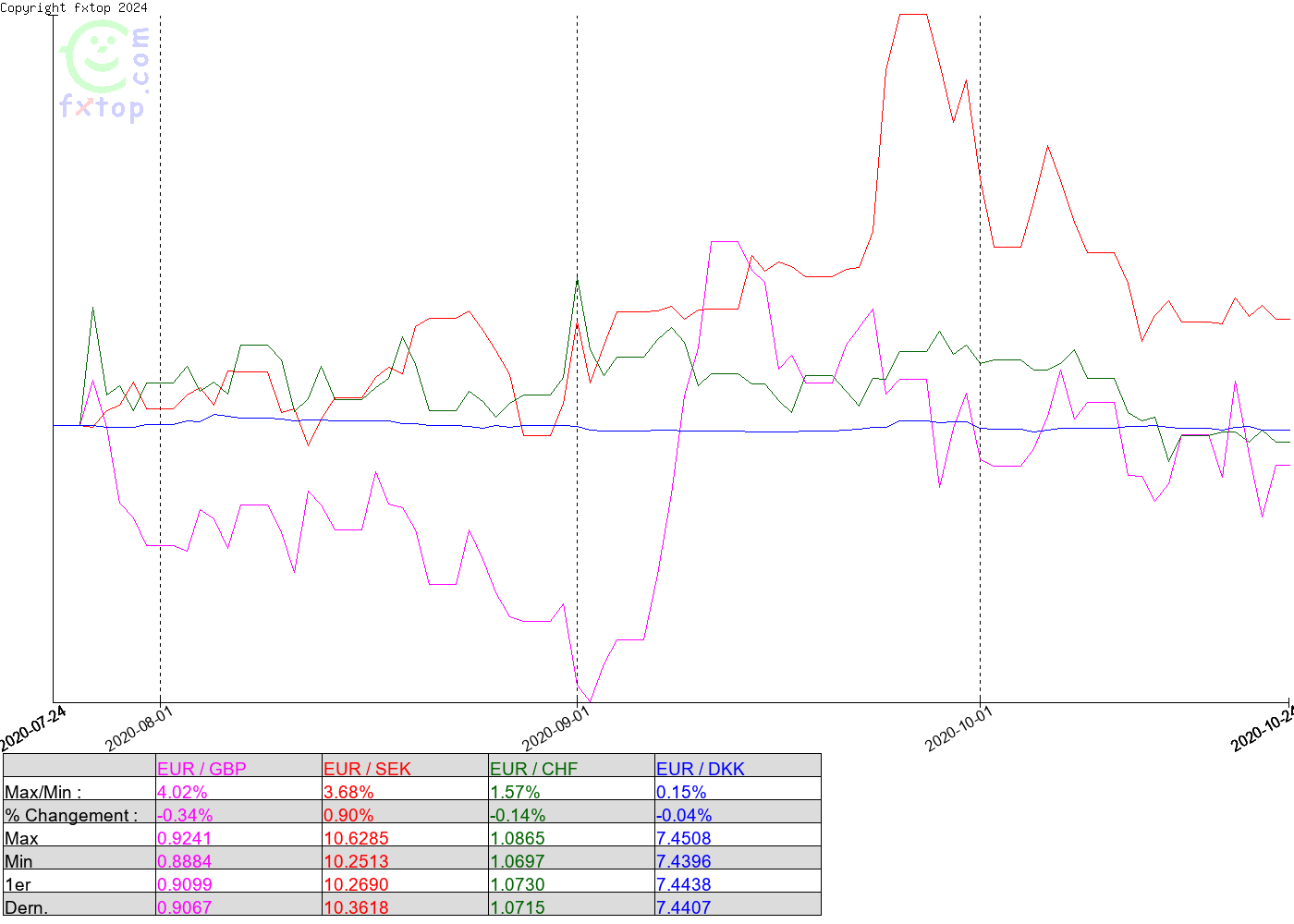Image resolution: width=1294 pixels, height=924 pixels.
Task: Click the -0.34% change value
Action: 185,815
